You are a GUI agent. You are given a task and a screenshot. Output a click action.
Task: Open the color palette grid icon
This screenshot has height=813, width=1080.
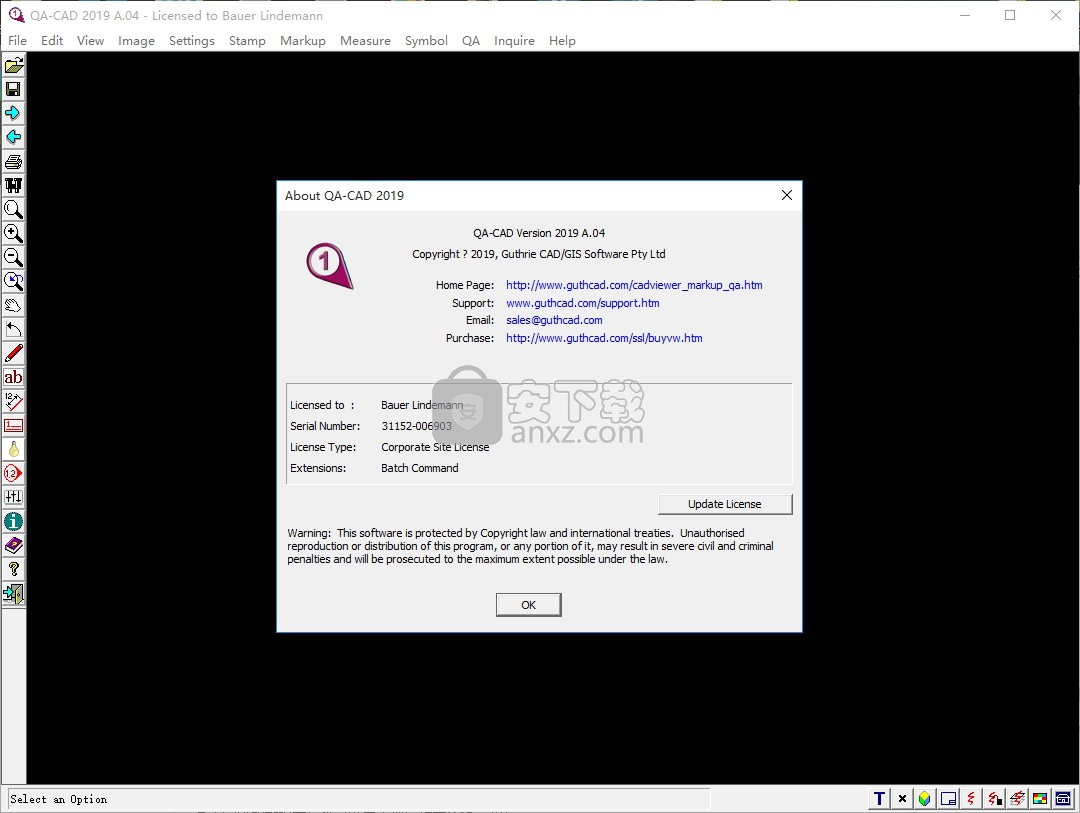pyautogui.click(x=1040, y=799)
